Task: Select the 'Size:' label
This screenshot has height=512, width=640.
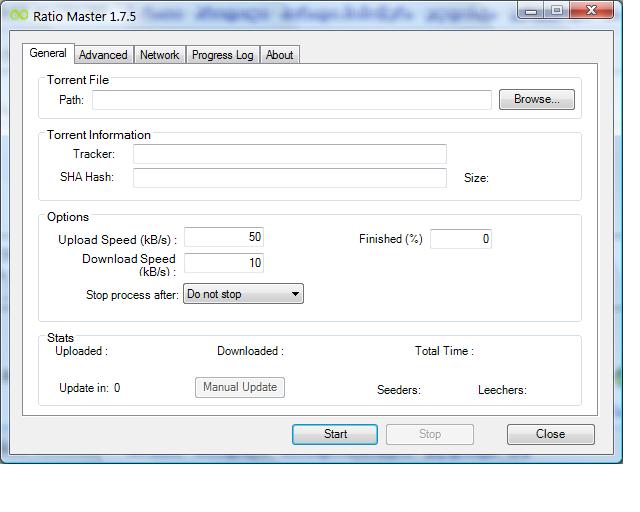Action: click(x=476, y=178)
